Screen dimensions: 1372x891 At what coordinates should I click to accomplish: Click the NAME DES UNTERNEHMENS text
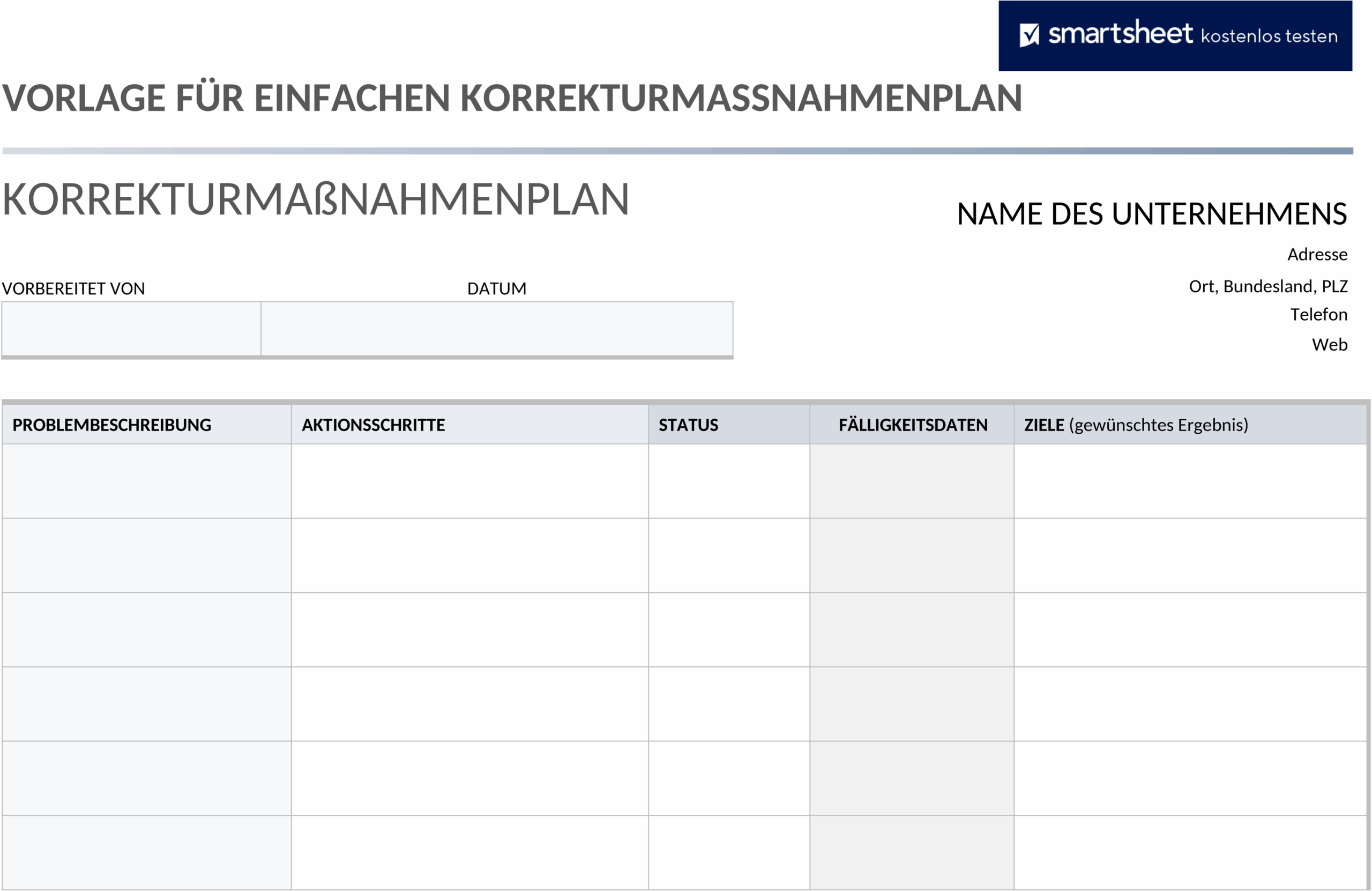[1152, 214]
